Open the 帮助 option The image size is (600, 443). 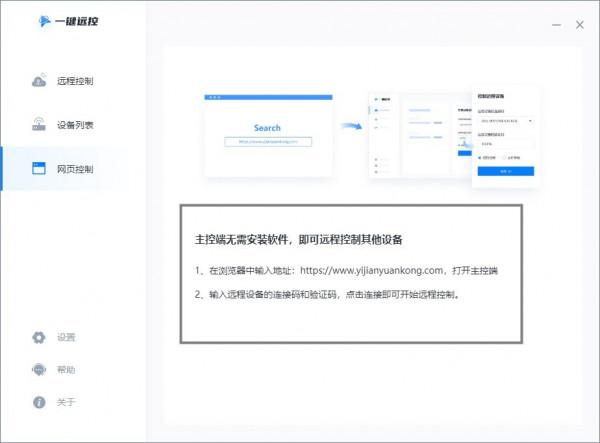[66, 370]
